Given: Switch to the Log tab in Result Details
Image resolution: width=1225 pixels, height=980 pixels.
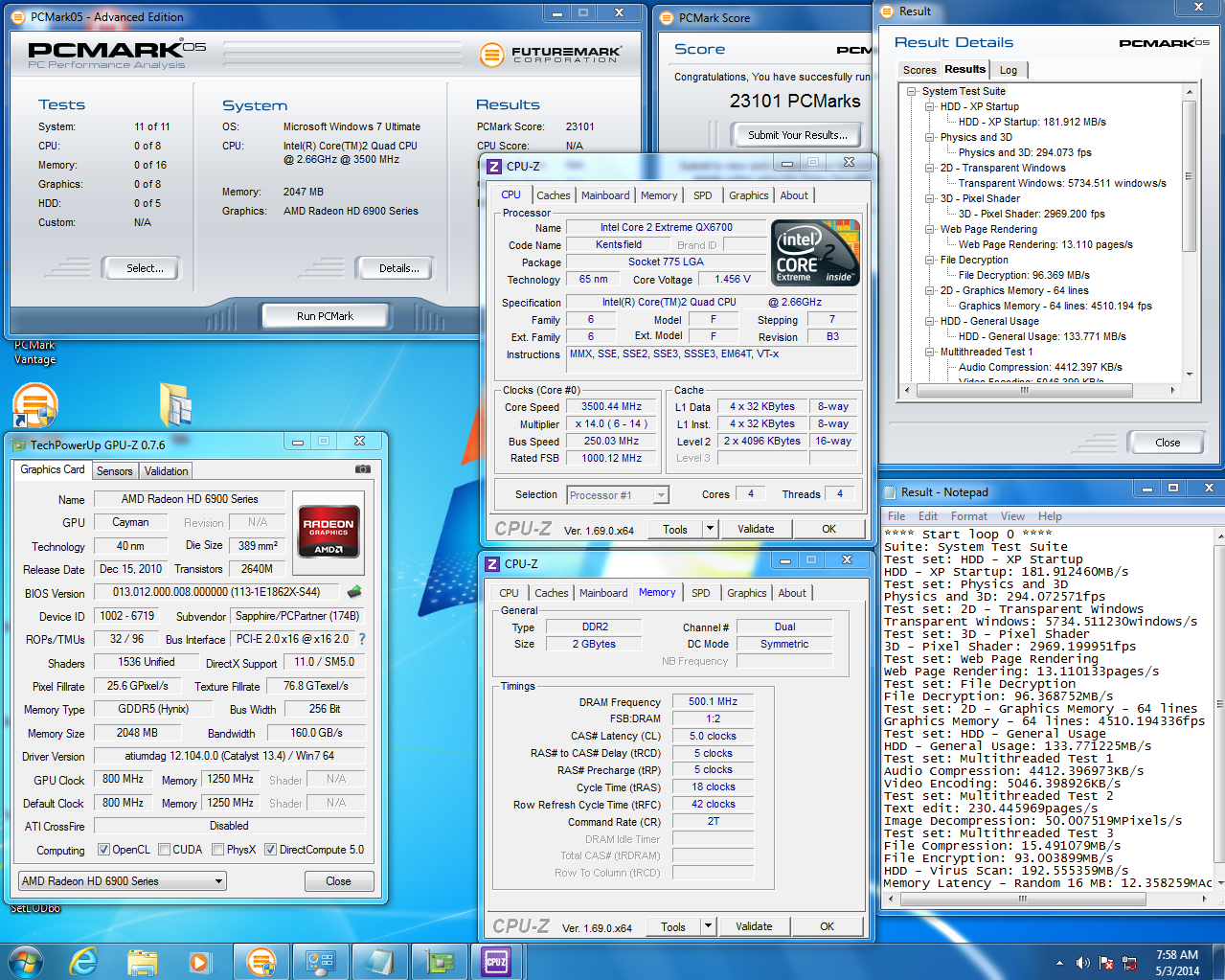Looking at the screenshot, I should click(1009, 70).
